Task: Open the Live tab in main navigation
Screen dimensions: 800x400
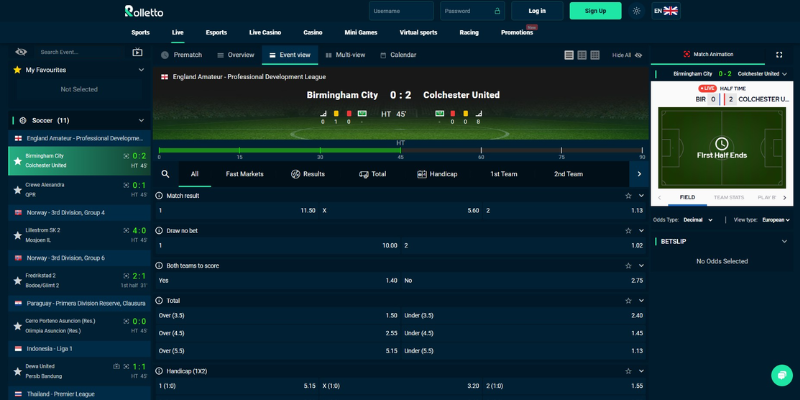Action: 178,33
